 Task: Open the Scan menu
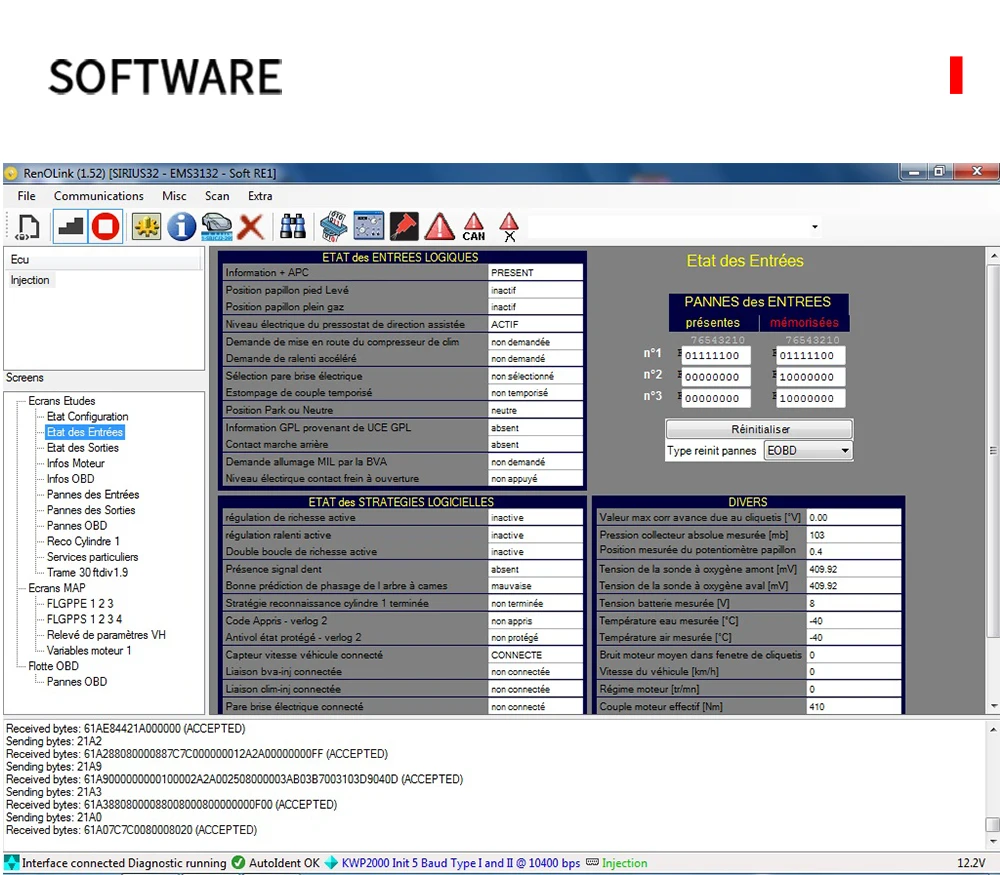point(217,196)
